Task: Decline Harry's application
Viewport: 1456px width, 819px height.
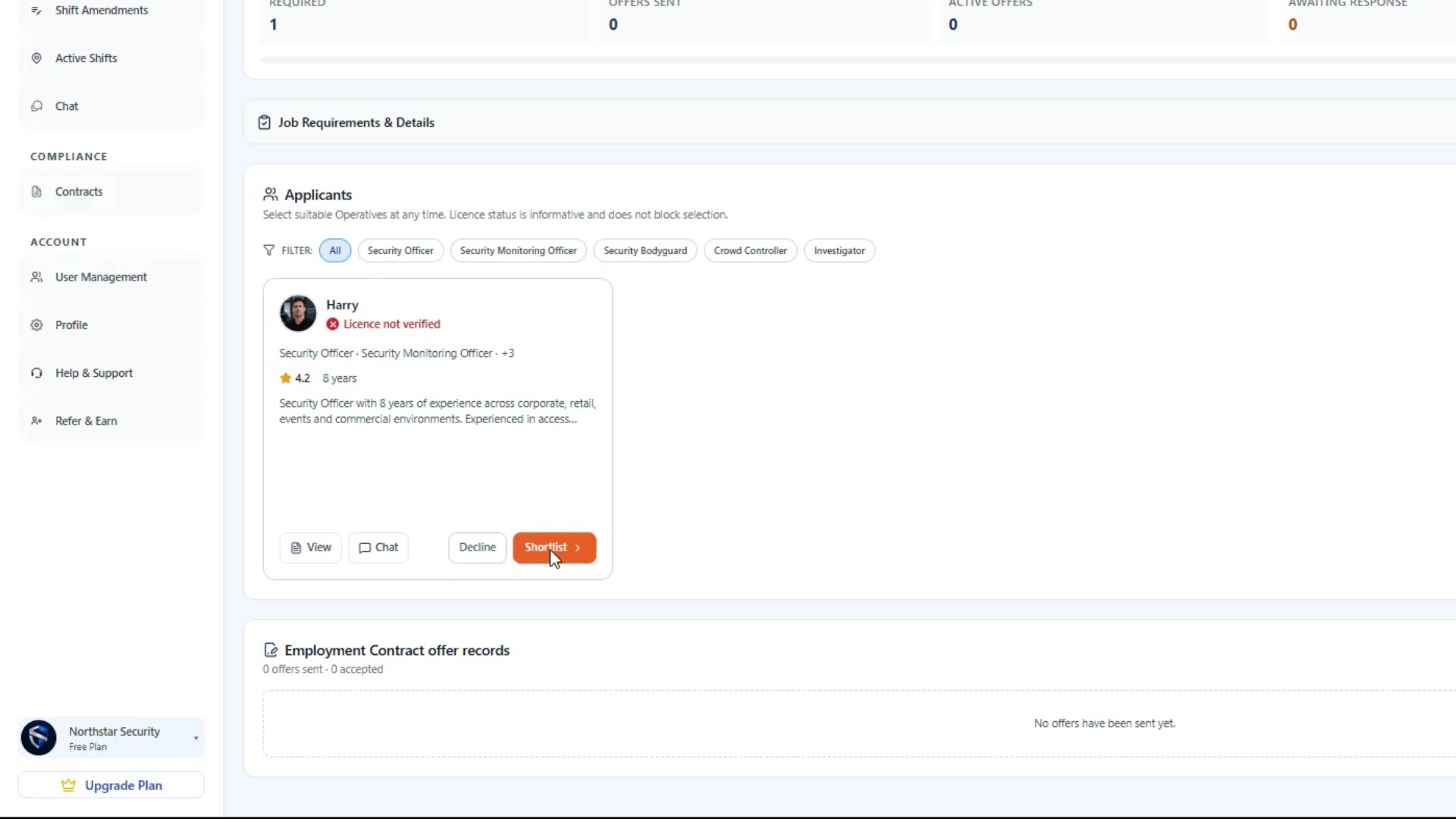Action: (x=477, y=548)
